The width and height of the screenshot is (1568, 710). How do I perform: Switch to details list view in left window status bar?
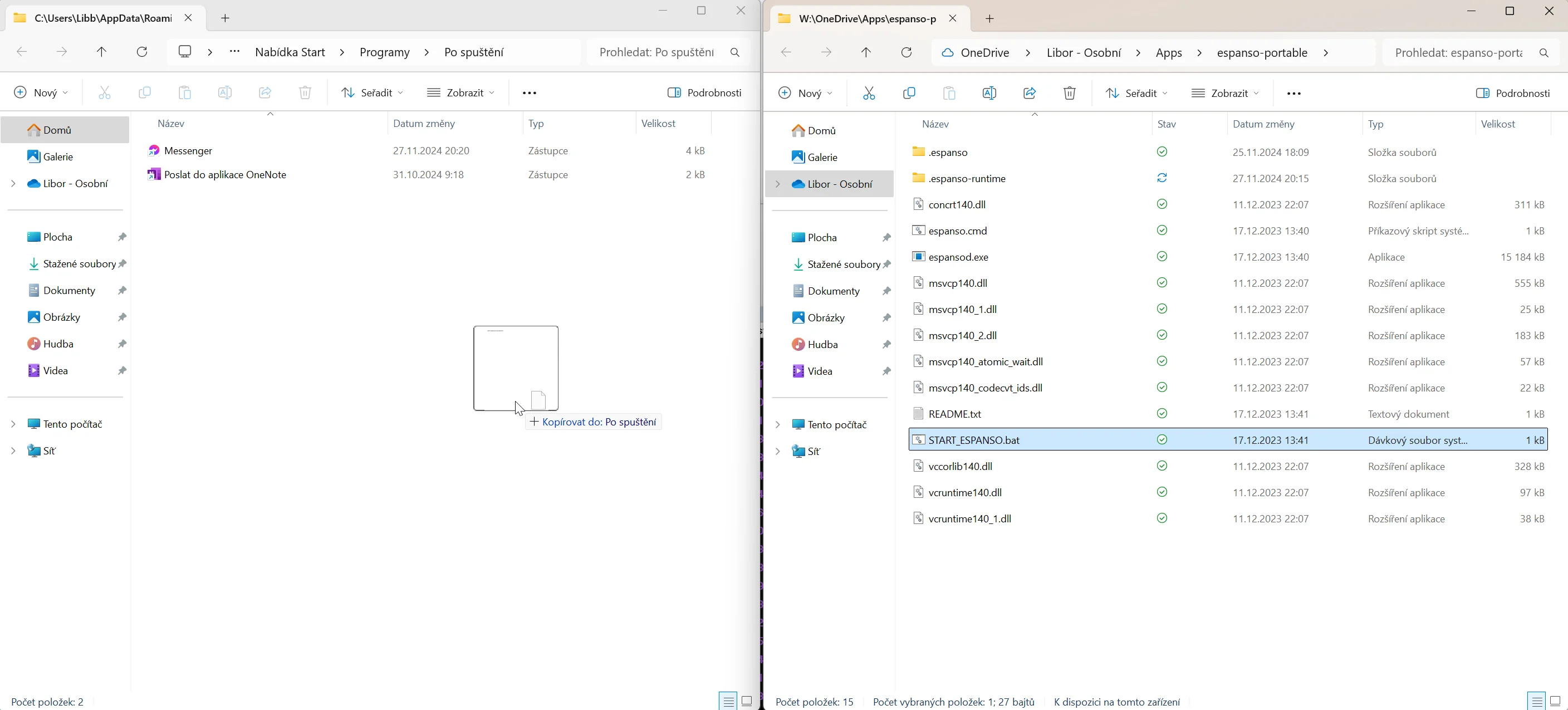coord(728,702)
